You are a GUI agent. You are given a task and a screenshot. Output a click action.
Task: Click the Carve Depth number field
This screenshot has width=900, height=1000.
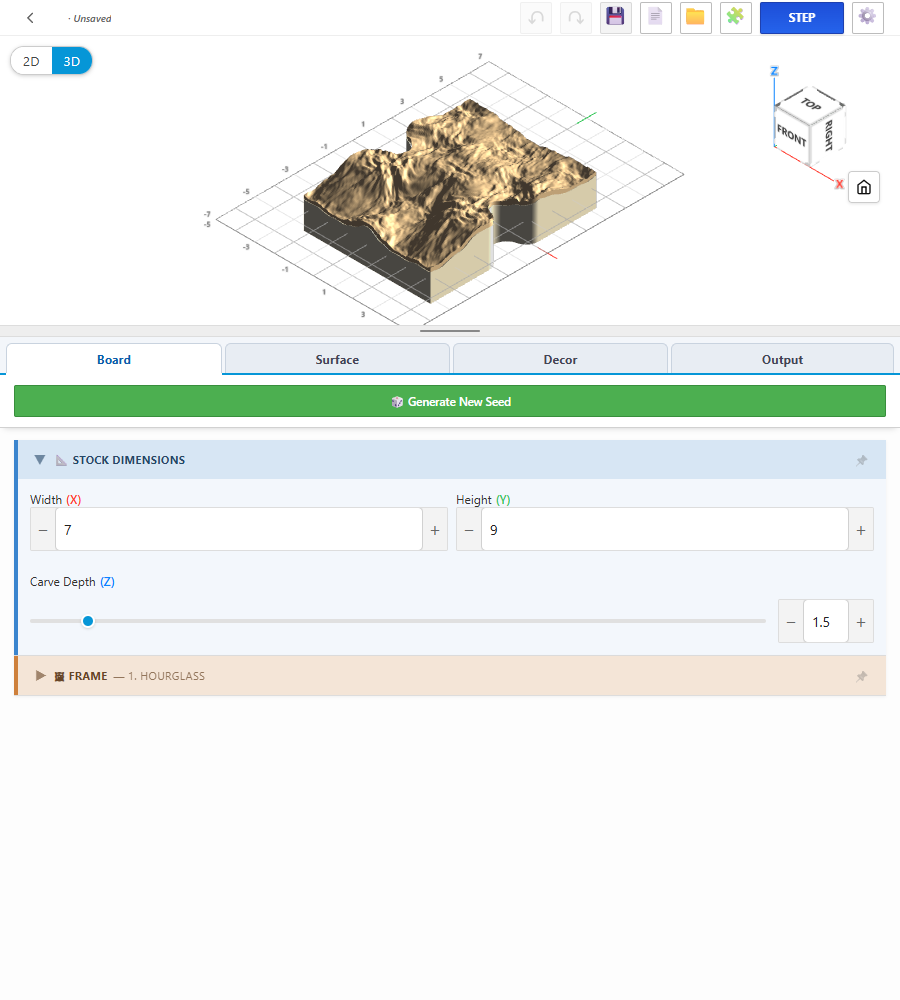coord(826,622)
